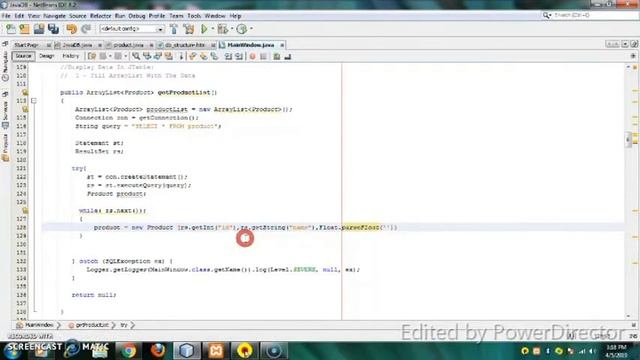
Task: Open the editor Forward history dropdown arrow
Action: click(x=125, y=56)
